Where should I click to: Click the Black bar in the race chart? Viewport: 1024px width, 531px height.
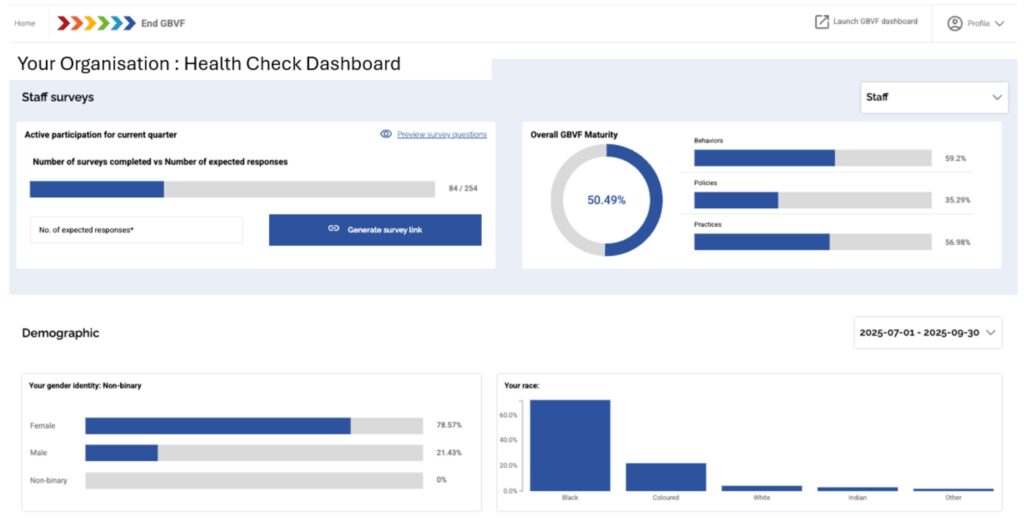click(x=570, y=445)
